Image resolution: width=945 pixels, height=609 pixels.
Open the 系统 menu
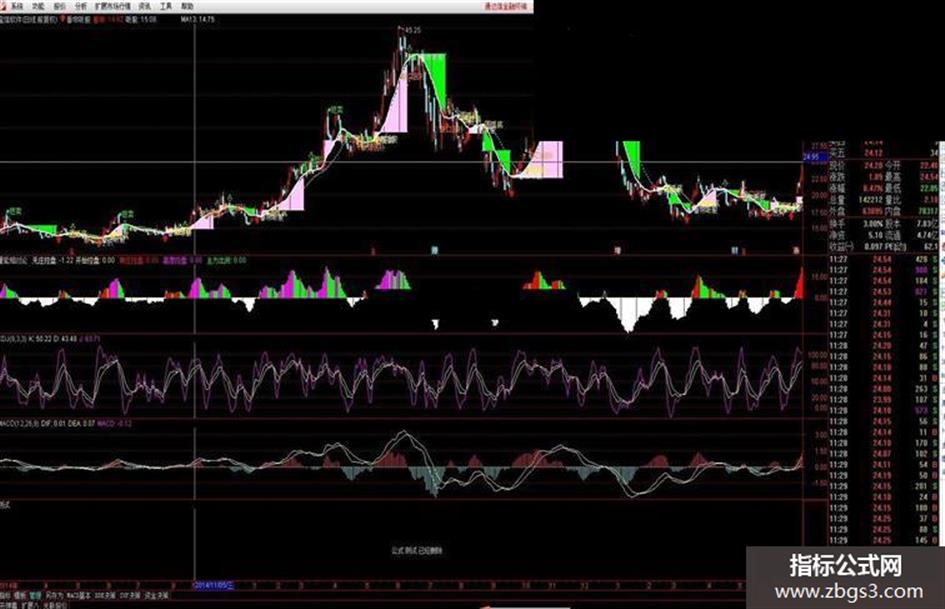tap(16, 6)
